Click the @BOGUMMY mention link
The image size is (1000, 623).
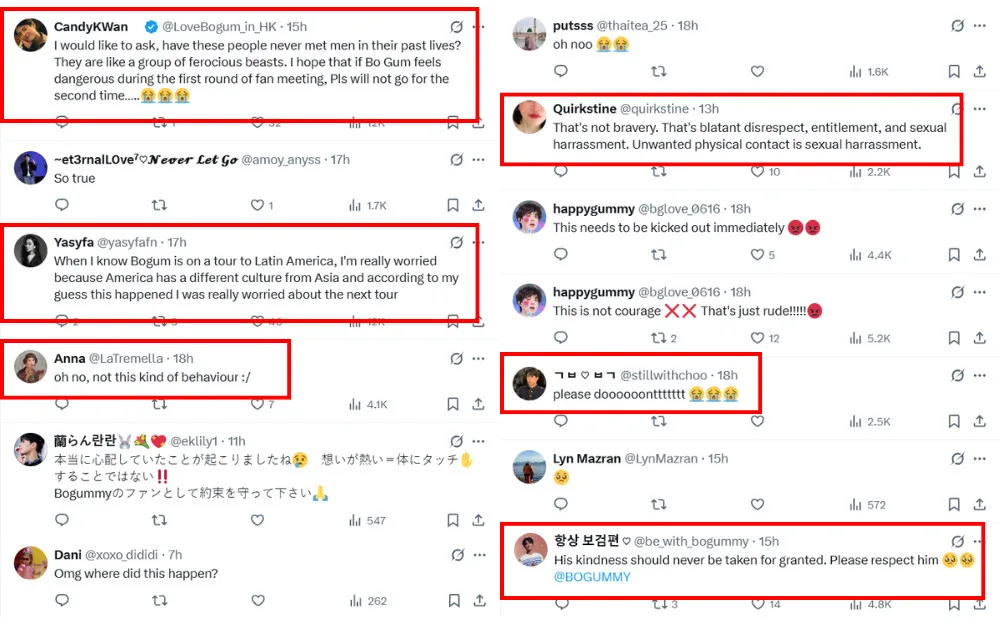(x=592, y=577)
